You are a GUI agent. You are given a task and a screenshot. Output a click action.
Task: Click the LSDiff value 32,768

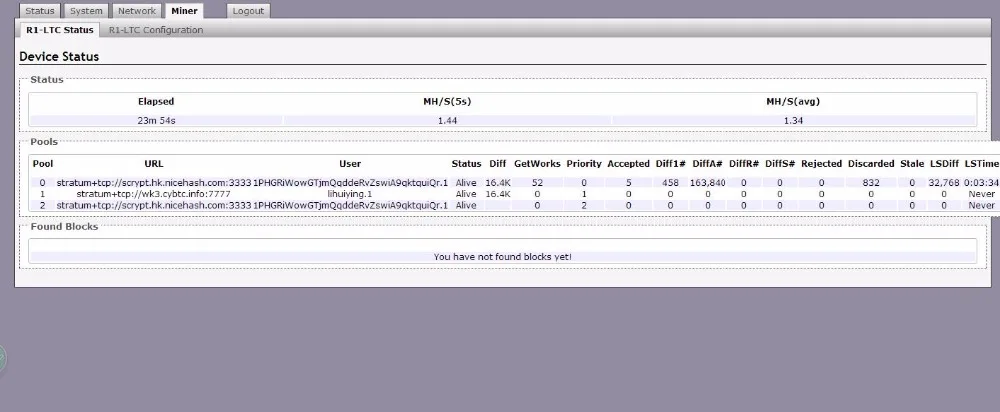coord(944,182)
